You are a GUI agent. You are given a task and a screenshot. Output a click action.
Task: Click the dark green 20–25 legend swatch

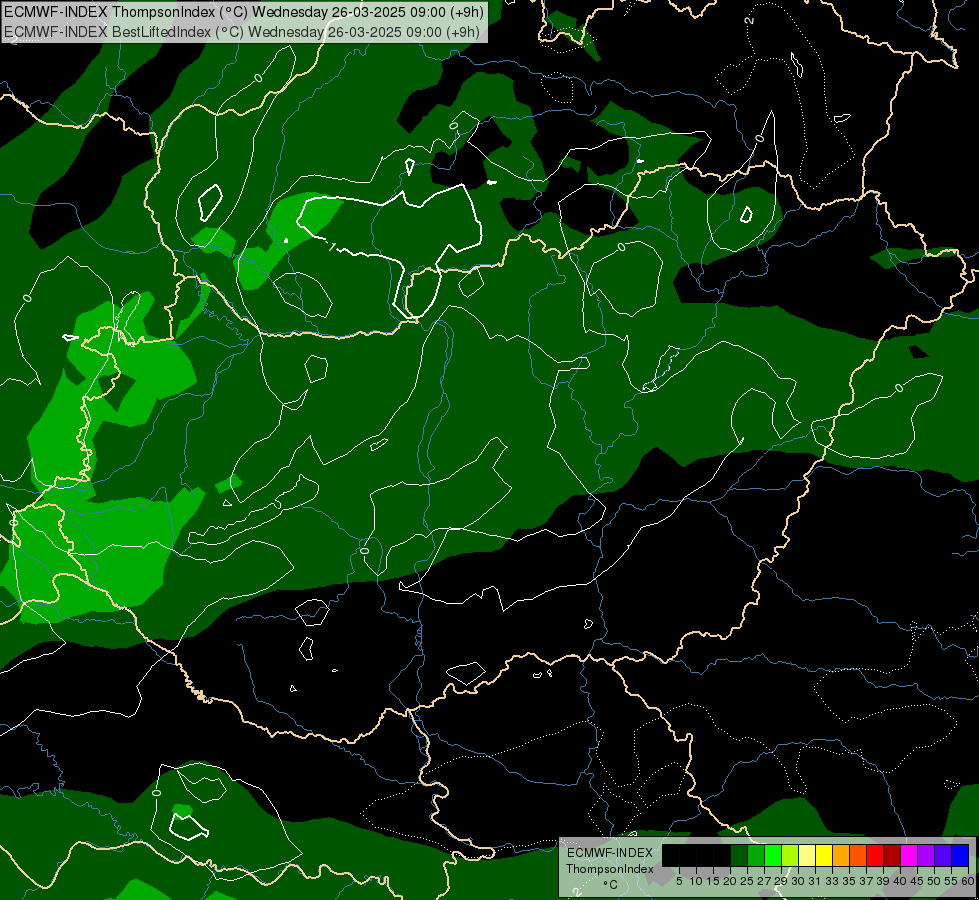[739, 855]
